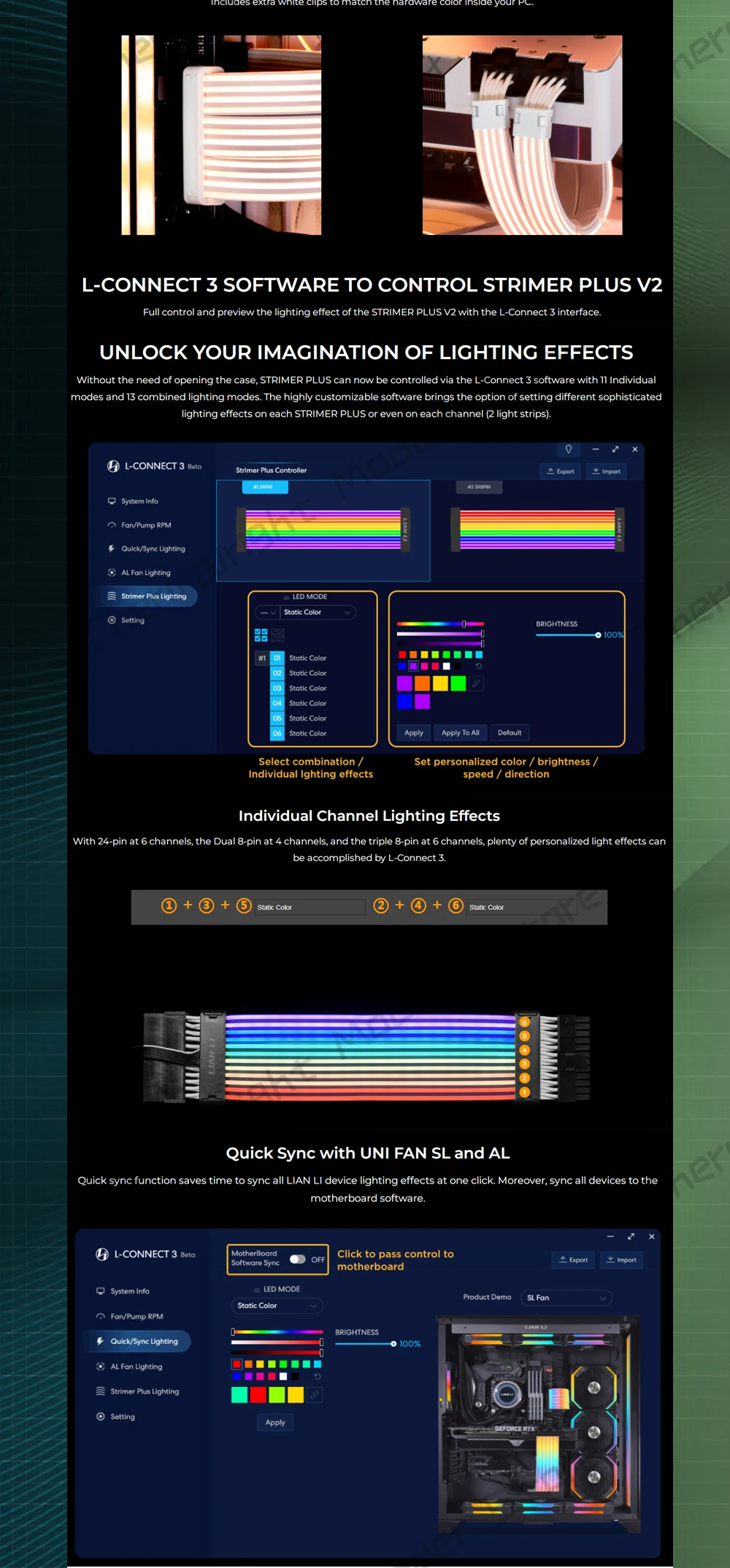Click the Apply To All button
Image resolution: width=730 pixels, height=1568 pixels.
click(461, 733)
